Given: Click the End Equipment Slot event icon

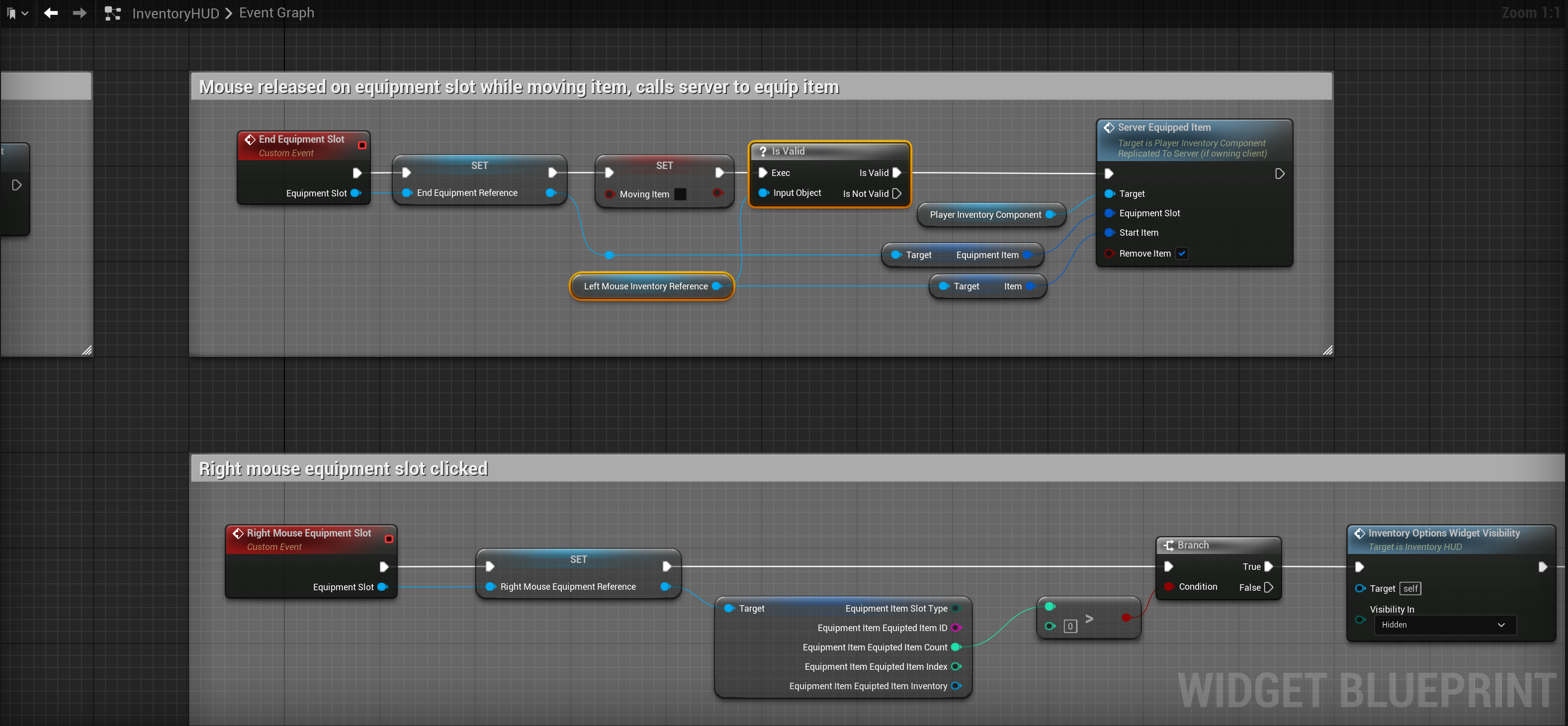Looking at the screenshot, I should (250, 139).
